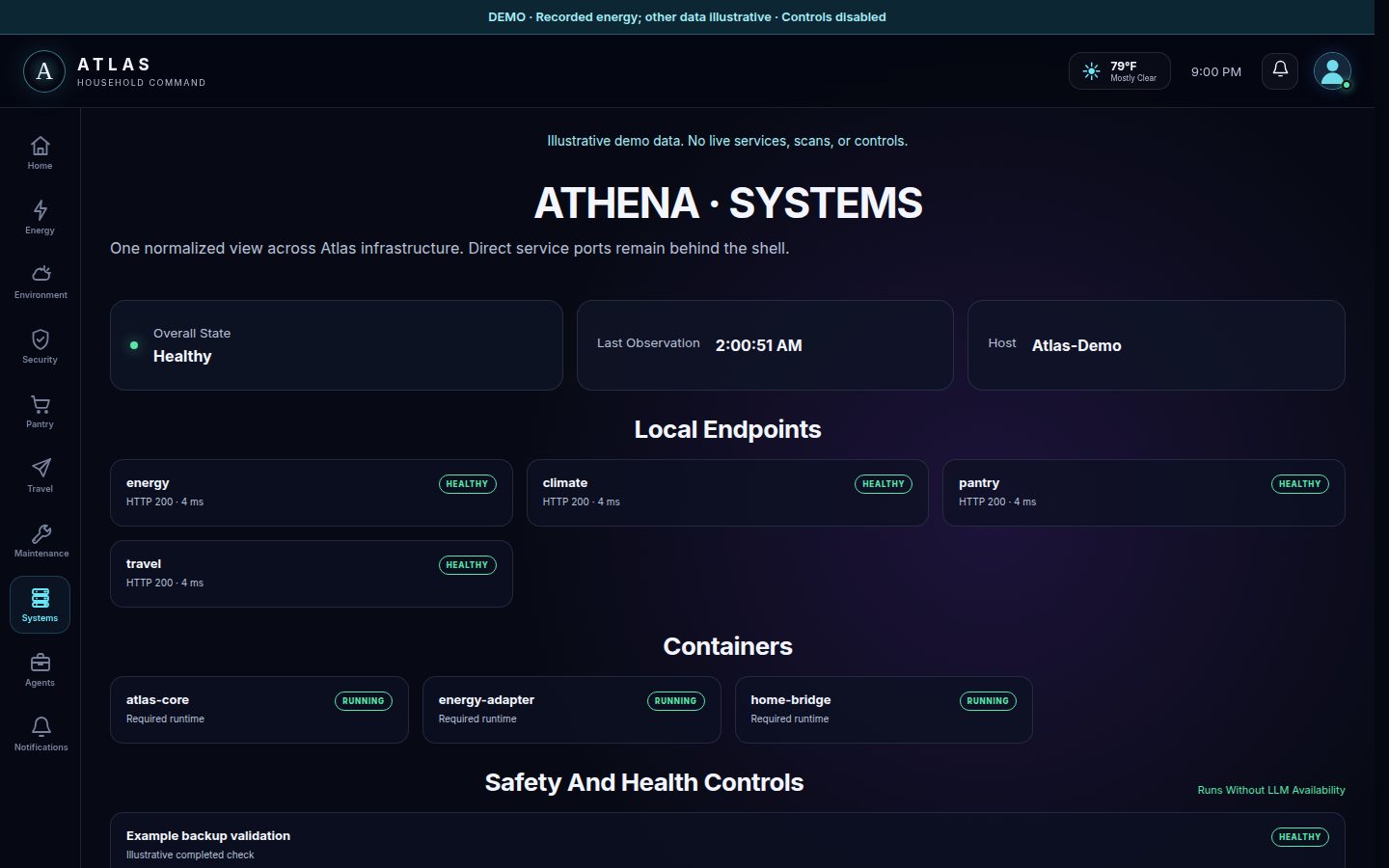The height and width of the screenshot is (868, 1389).
Task: Open the user profile avatar
Action: click(1332, 70)
